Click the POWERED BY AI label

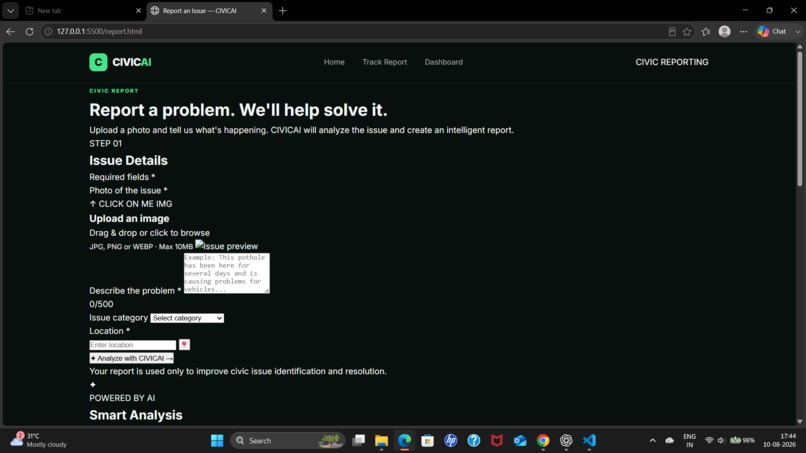[122, 398]
